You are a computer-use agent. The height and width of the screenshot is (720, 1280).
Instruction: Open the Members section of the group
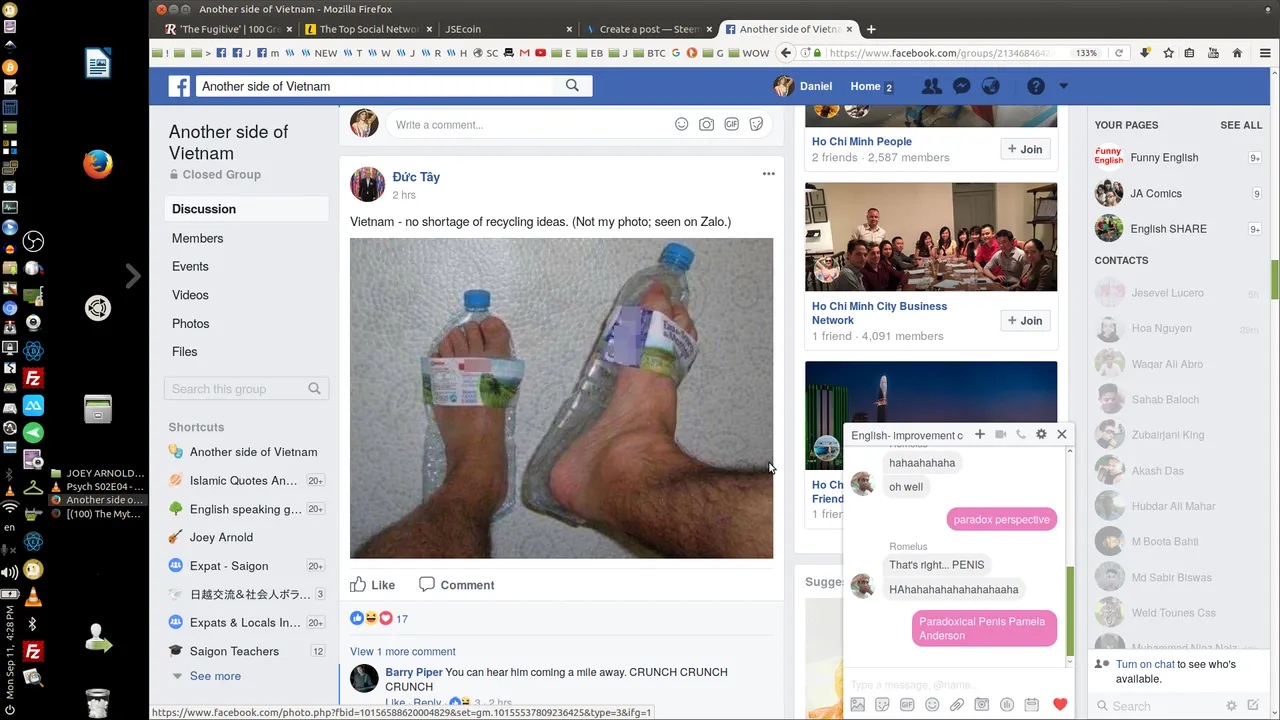point(197,238)
